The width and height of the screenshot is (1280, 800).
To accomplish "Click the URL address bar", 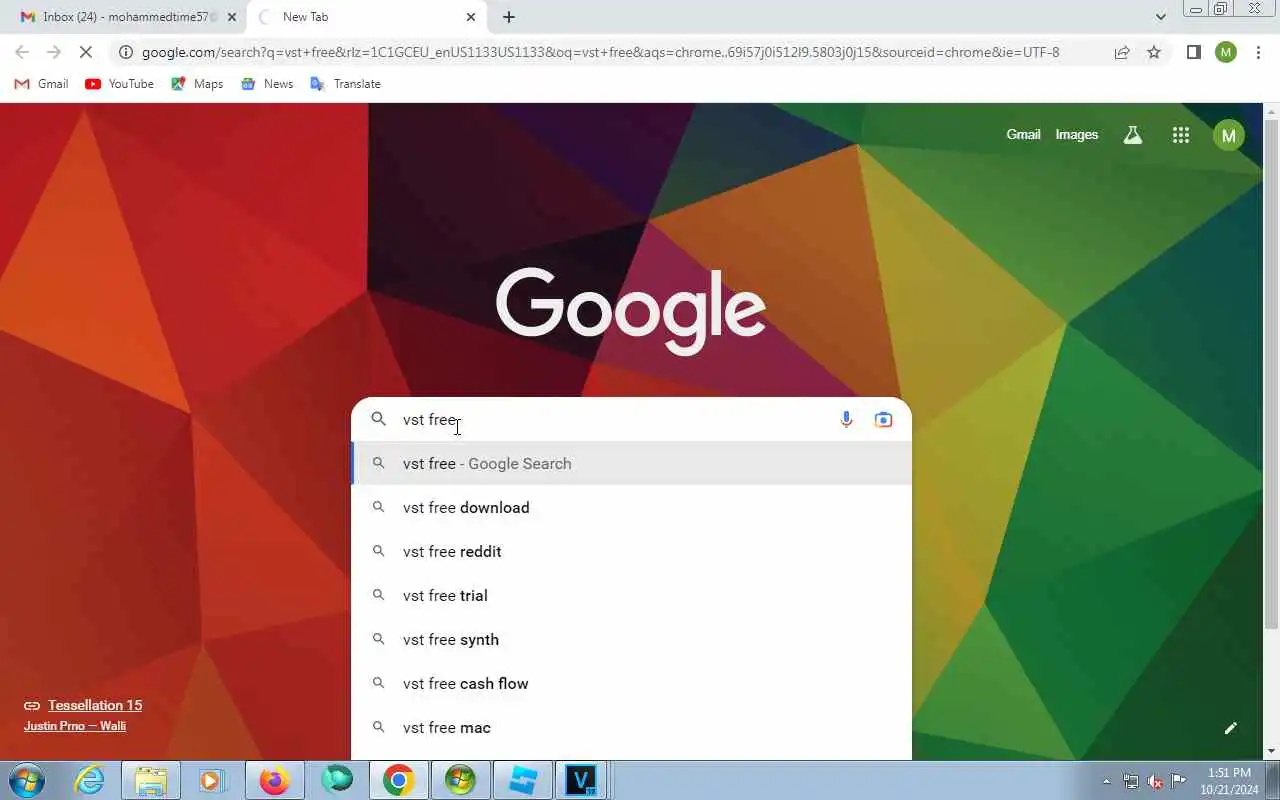I will click(x=600, y=52).
